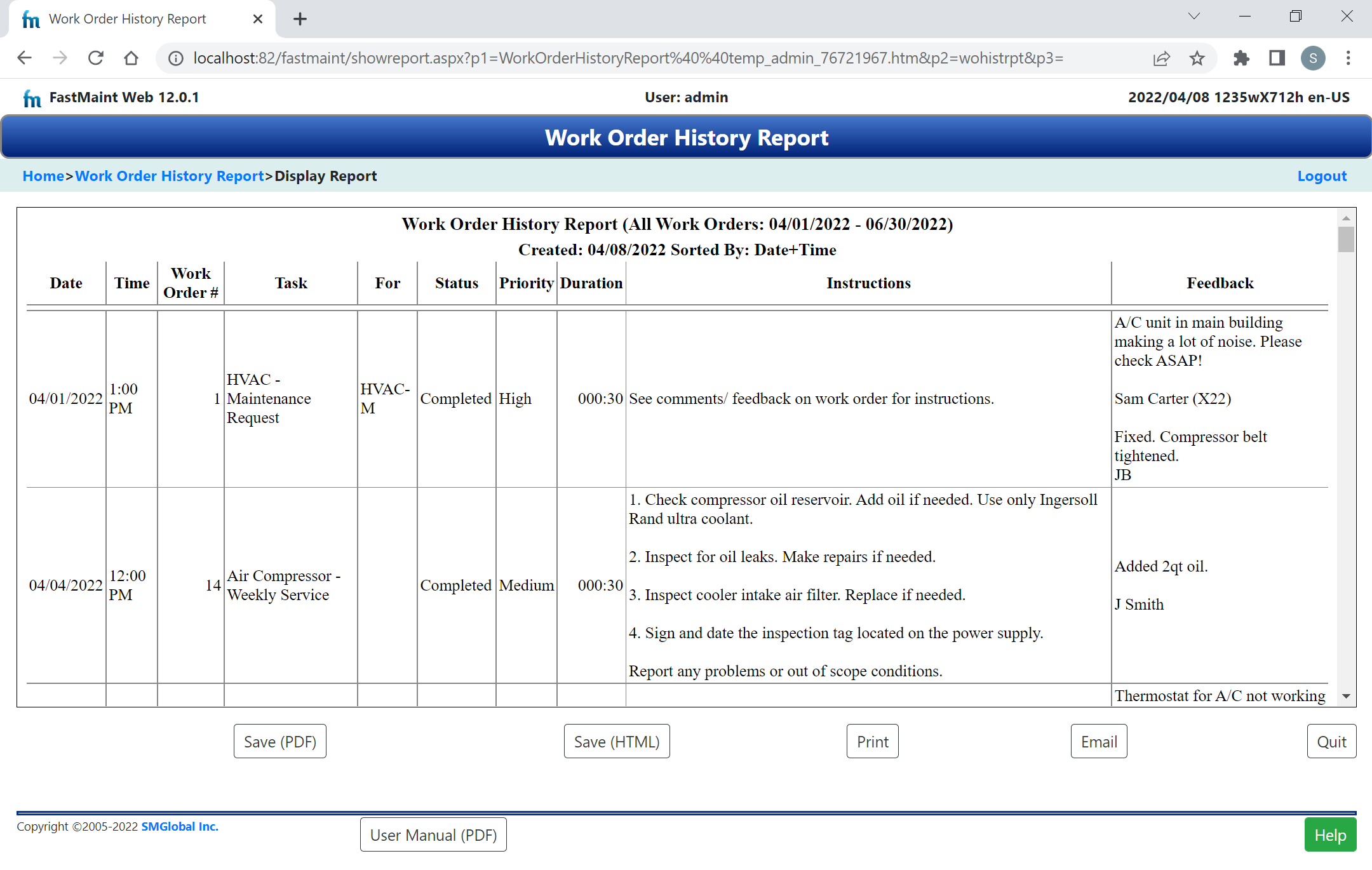This screenshot has width=1372, height=870.
Task: Open Chrome three-dot menu
Action: [x=1348, y=58]
